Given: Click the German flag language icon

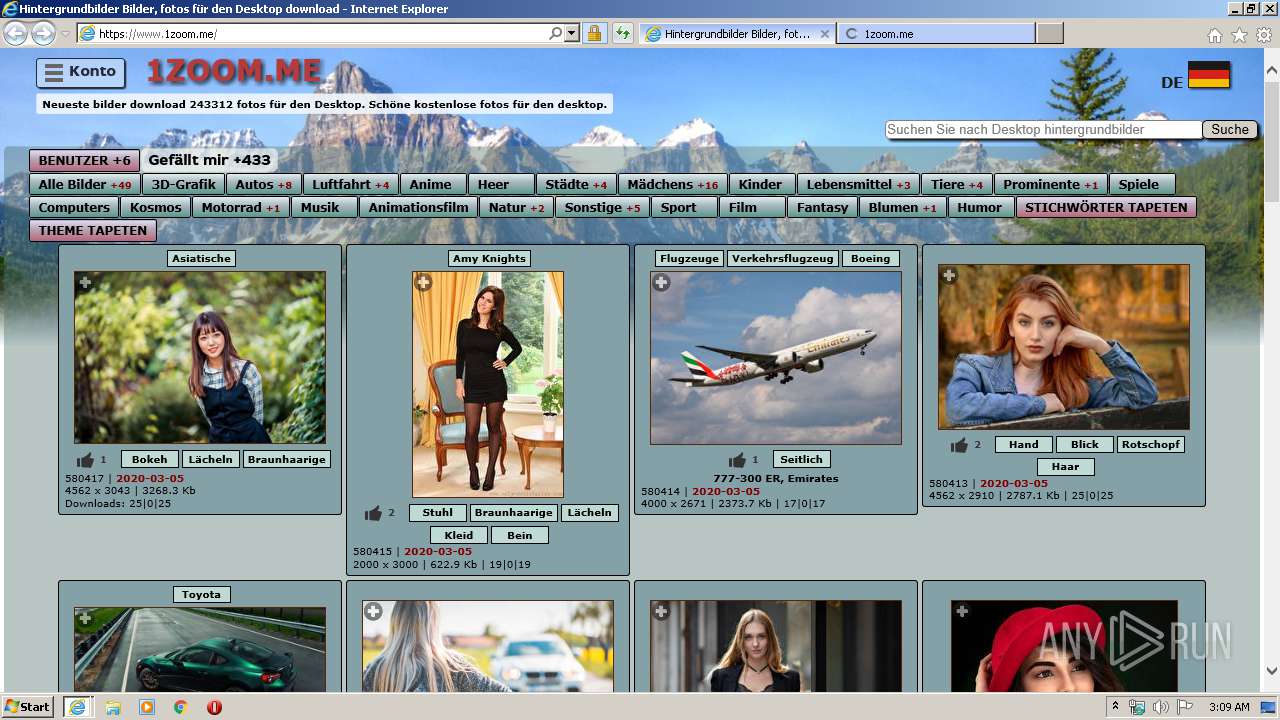Looking at the screenshot, I should (1209, 76).
